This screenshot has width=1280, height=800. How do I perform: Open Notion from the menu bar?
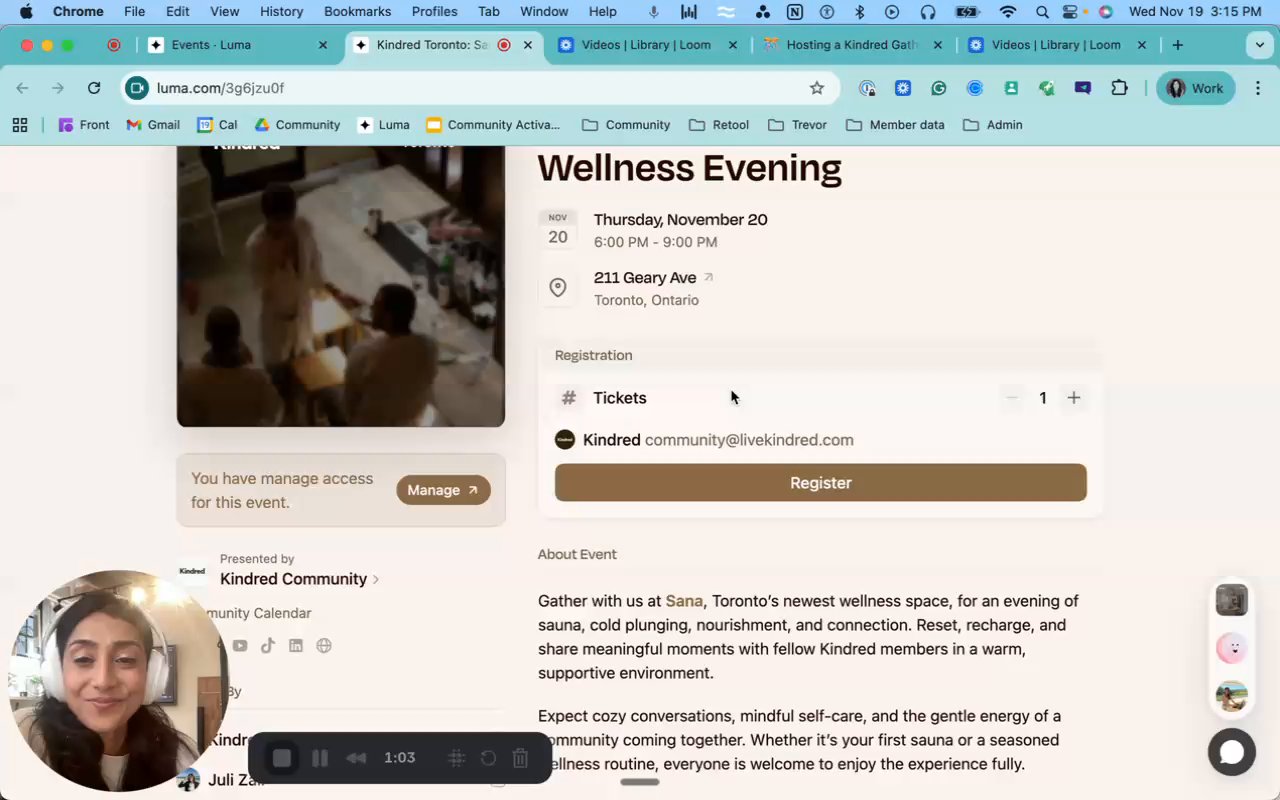click(x=795, y=12)
